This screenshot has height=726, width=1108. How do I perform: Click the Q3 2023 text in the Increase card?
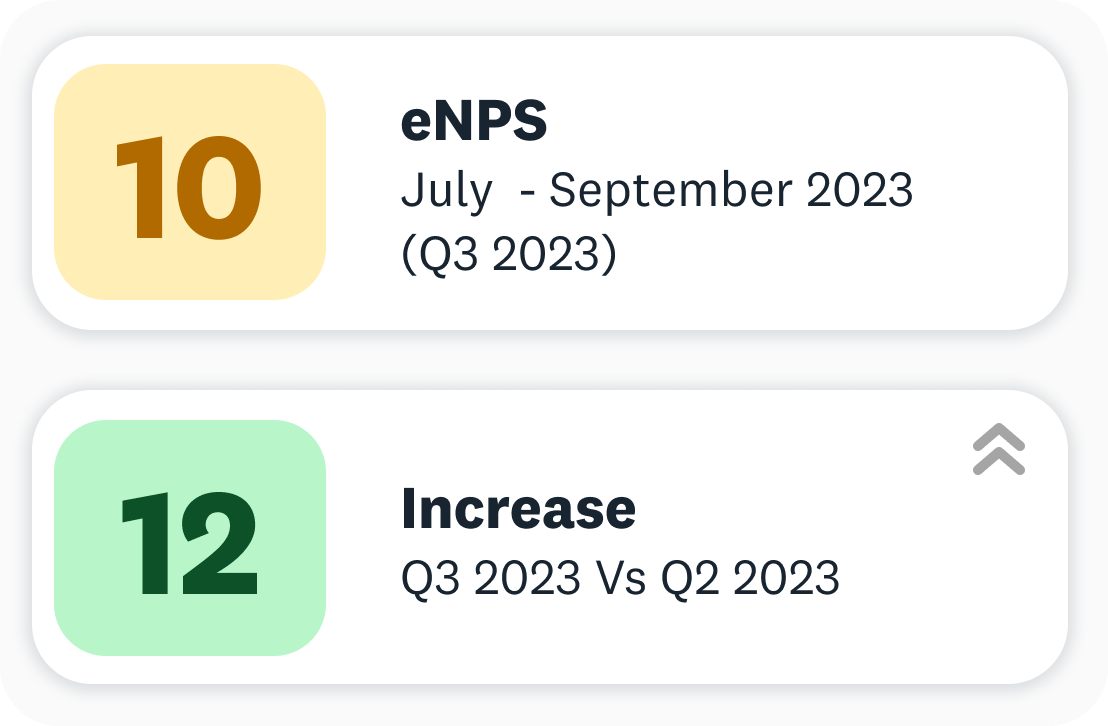[x=490, y=578]
